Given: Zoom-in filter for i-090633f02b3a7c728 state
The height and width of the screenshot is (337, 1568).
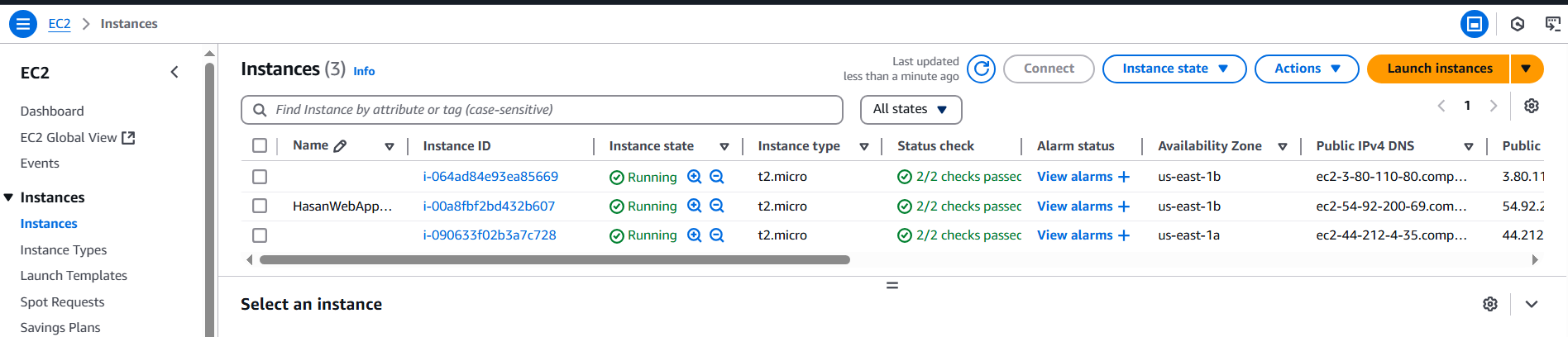Looking at the screenshot, I should pyautogui.click(x=695, y=235).
